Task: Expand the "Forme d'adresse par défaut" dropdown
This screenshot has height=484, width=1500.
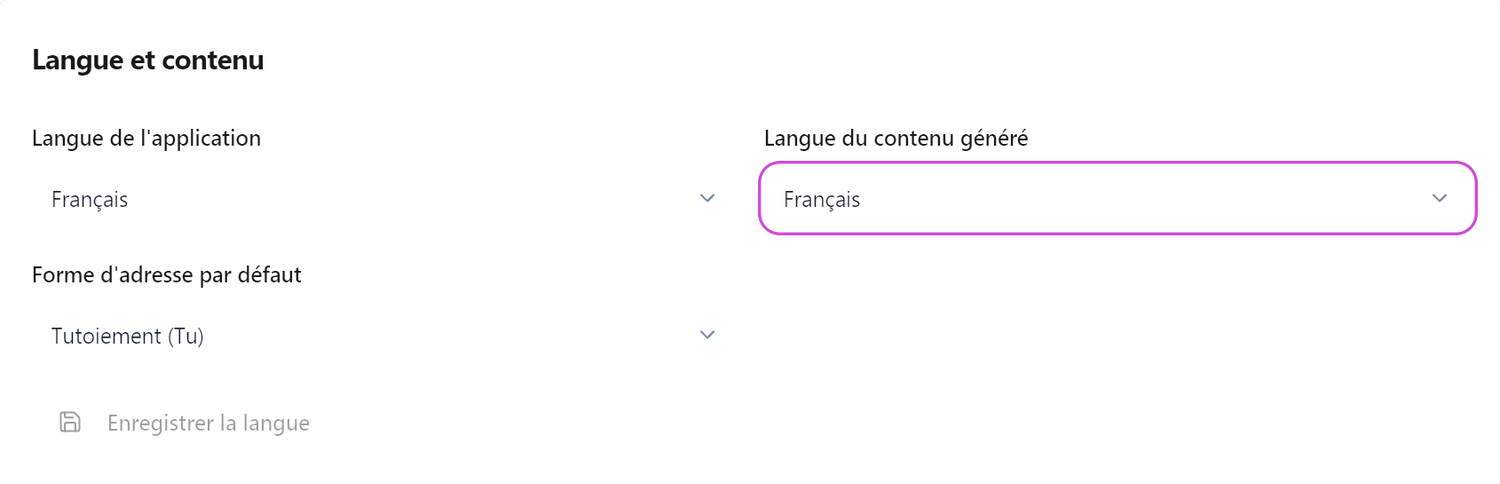Action: pos(380,335)
